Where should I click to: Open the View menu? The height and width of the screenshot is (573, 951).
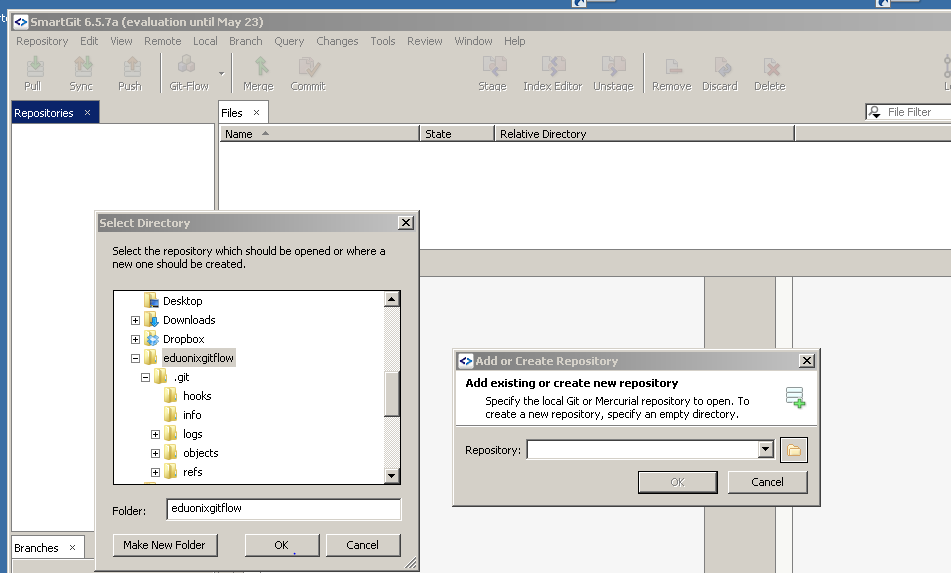(121, 41)
